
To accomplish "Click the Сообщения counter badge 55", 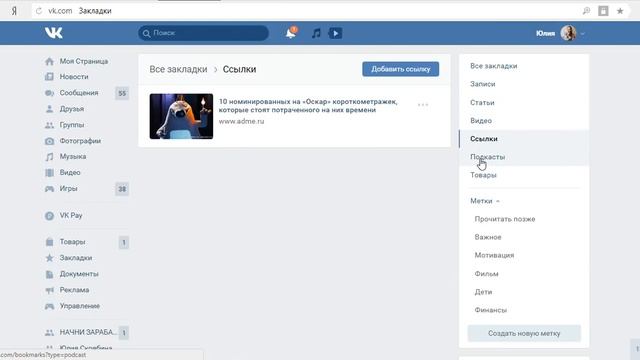I will [x=122, y=93].
